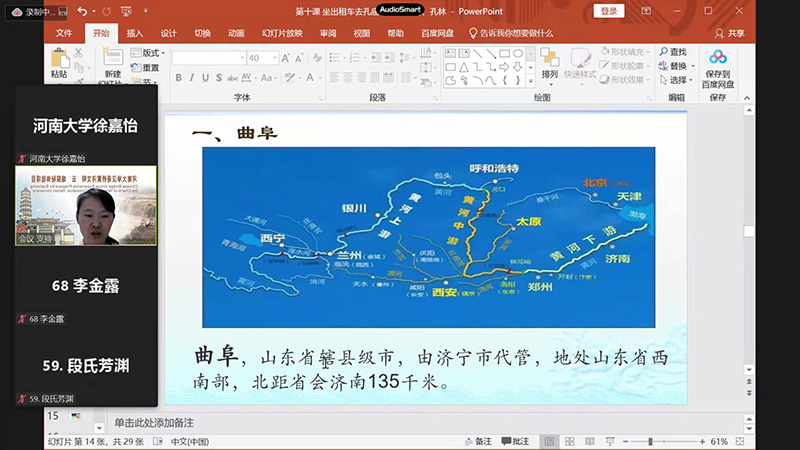Screen dimensions: 800x450
Task: Click the Login (登录) button
Action: click(609, 11)
